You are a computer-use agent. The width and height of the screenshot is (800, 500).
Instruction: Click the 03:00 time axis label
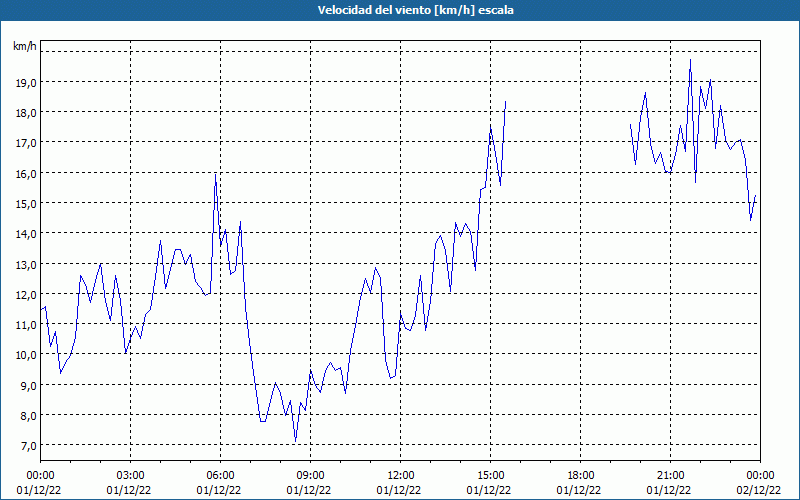coord(131,476)
